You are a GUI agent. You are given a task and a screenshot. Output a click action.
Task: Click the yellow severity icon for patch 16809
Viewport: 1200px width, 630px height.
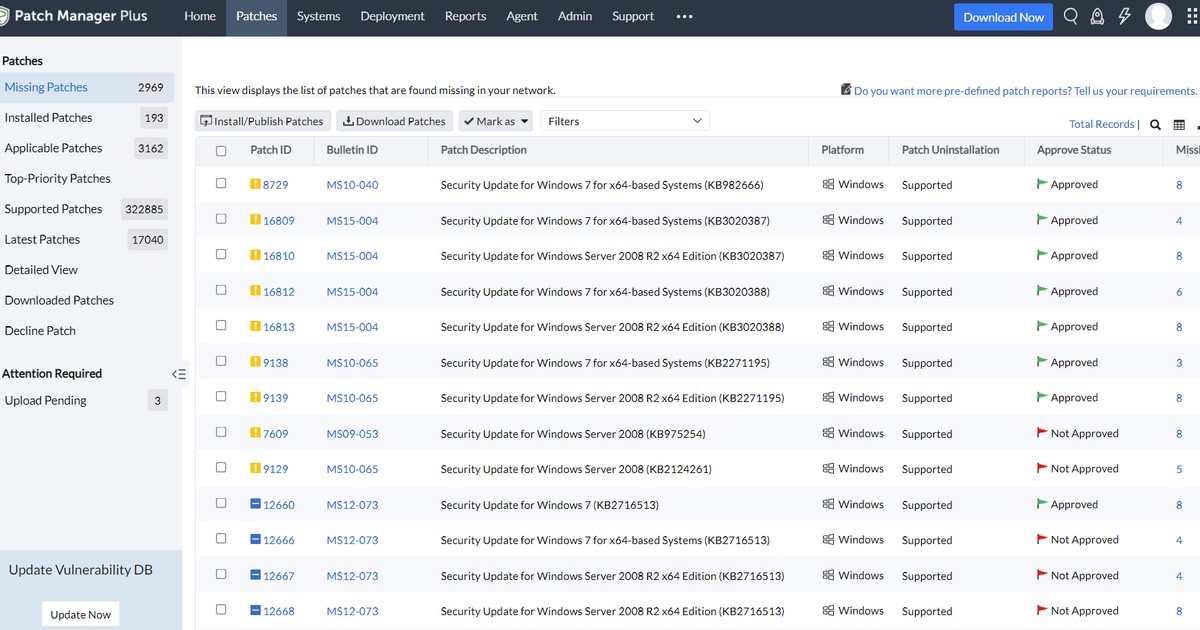click(x=255, y=220)
